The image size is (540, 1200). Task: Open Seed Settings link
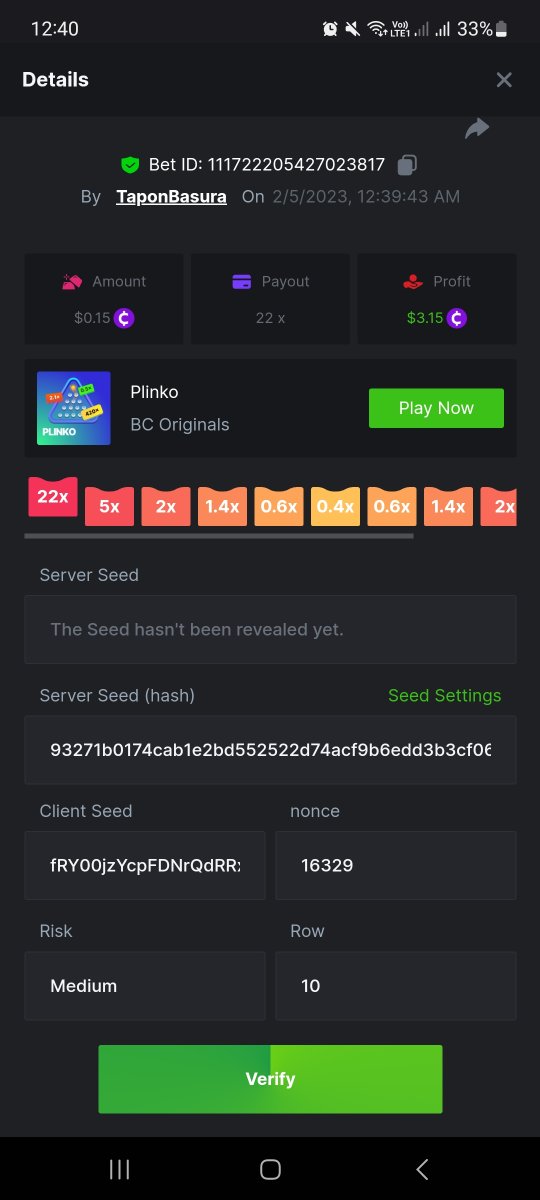444,695
